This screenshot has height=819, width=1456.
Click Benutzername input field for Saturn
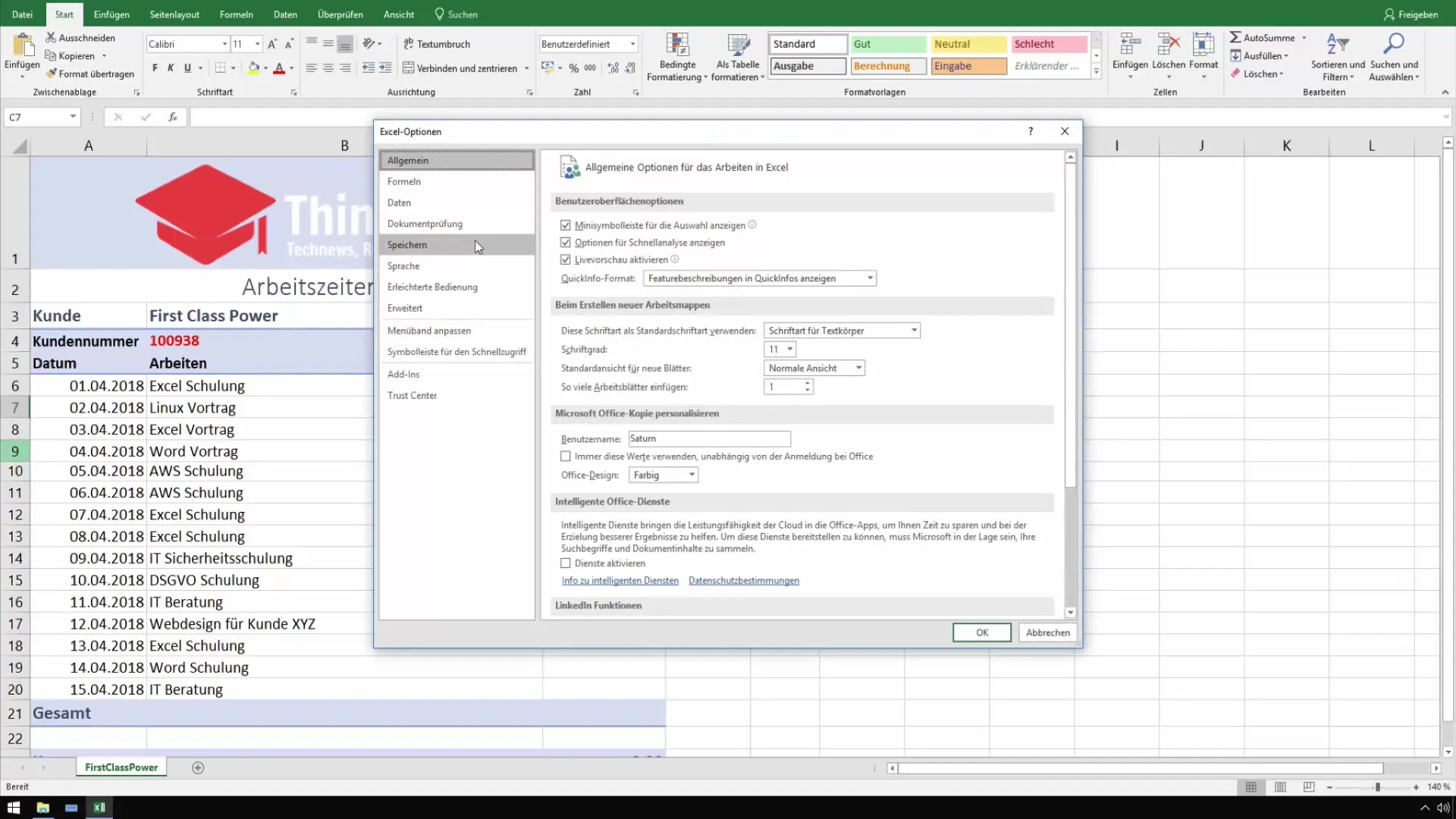coord(709,438)
